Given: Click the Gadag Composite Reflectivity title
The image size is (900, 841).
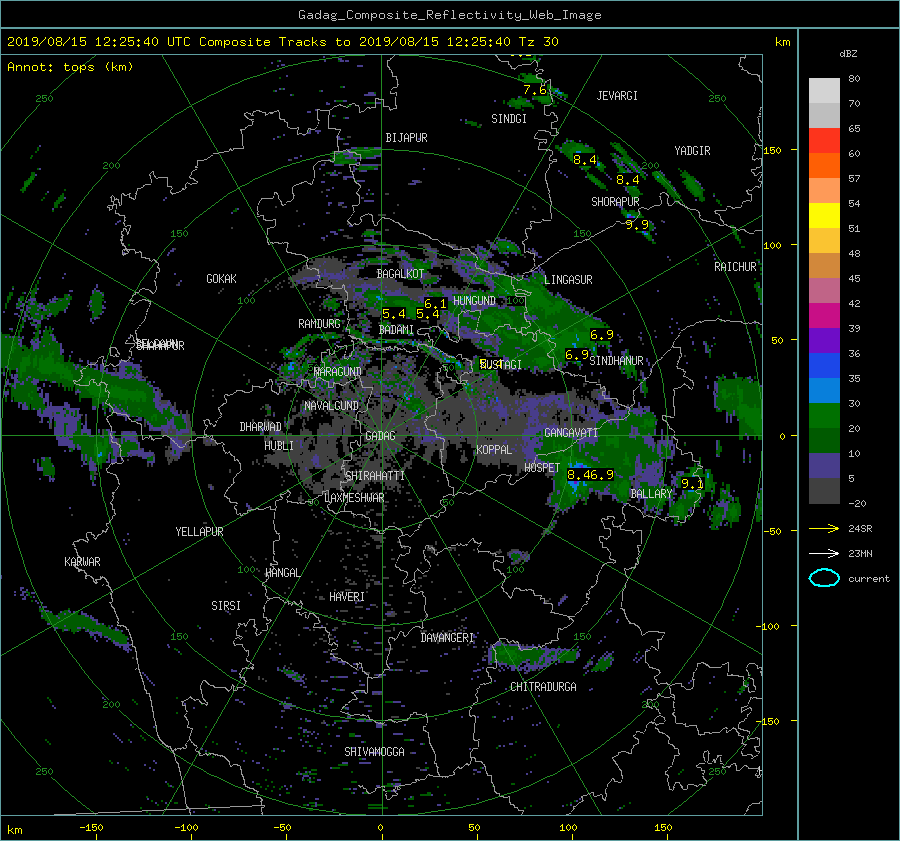Looking at the screenshot, I should point(449,15).
